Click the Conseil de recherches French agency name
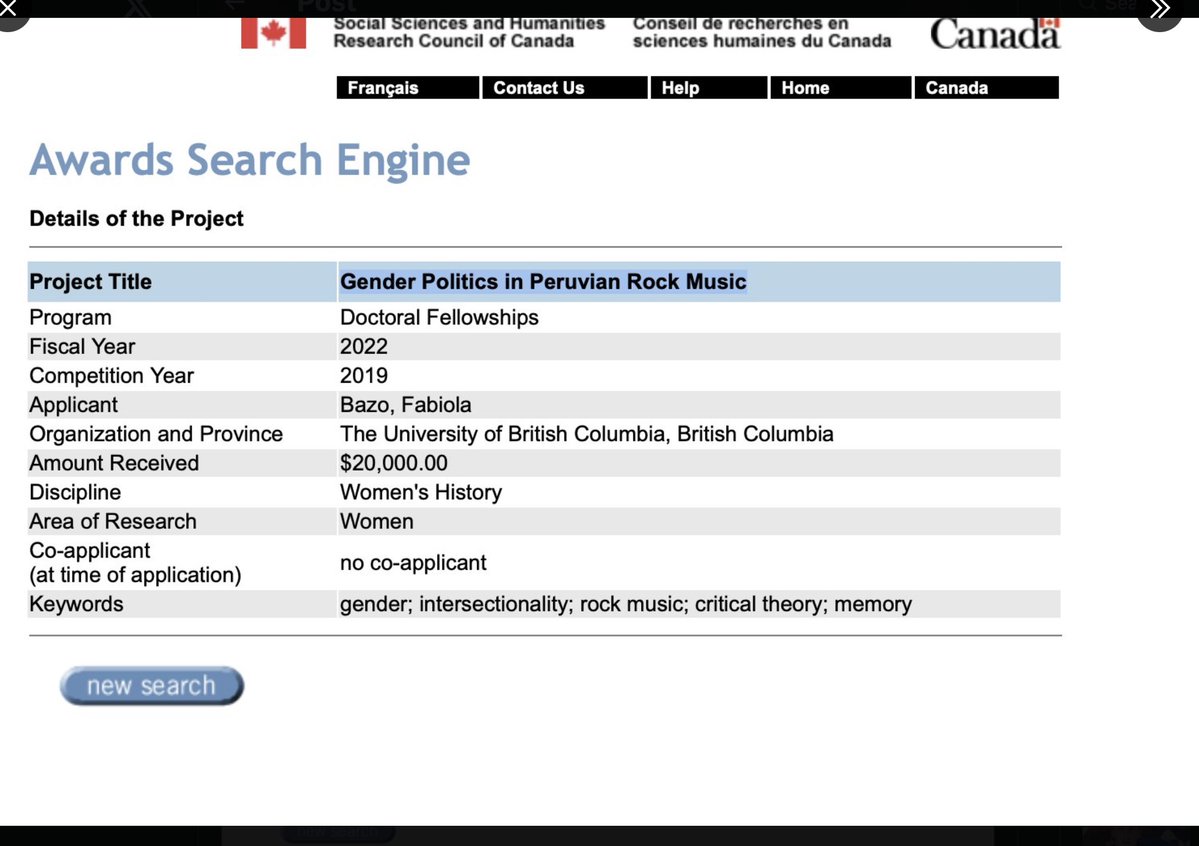Viewport: 1199px width, 846px height. tap(761, 32)
